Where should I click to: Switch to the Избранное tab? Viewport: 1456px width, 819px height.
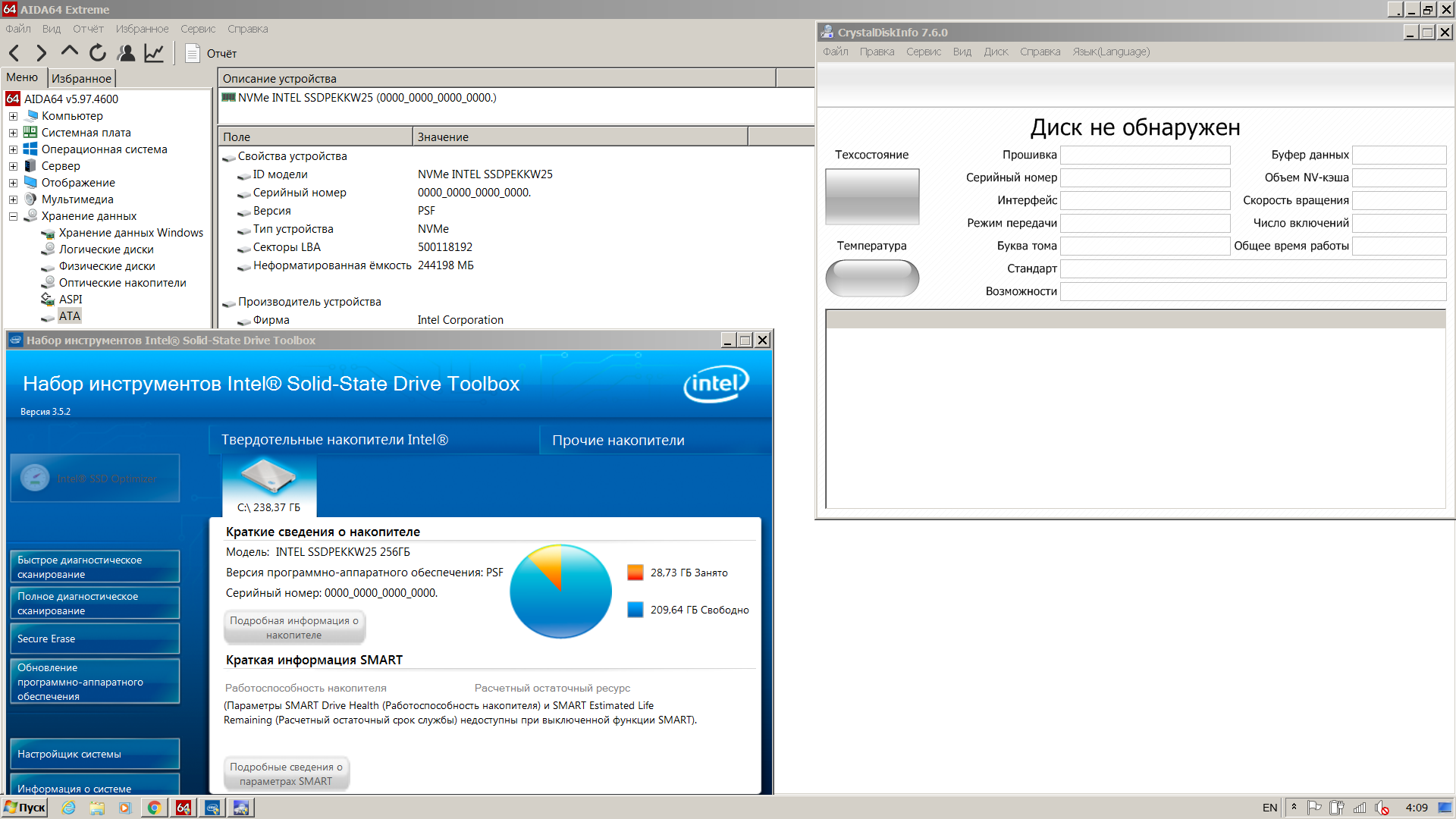tap(81, 78)
